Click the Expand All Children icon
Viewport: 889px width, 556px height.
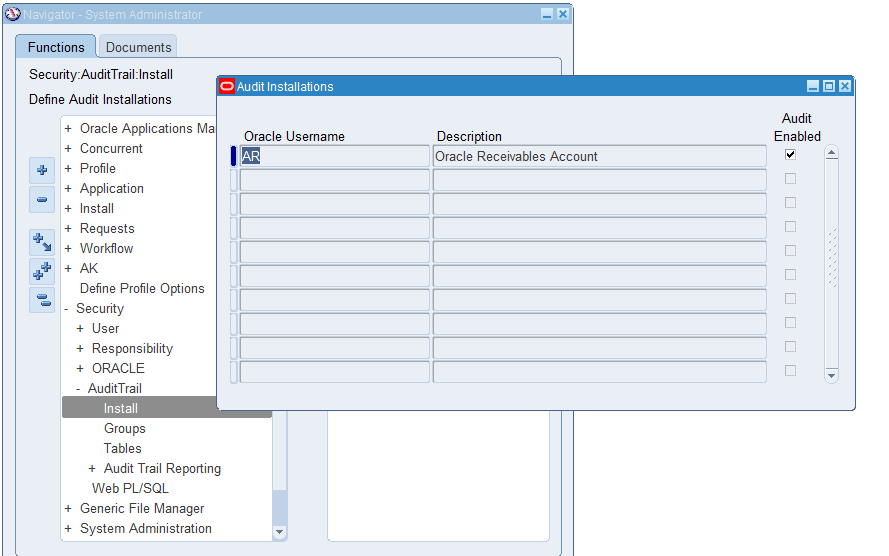[42, 242]
